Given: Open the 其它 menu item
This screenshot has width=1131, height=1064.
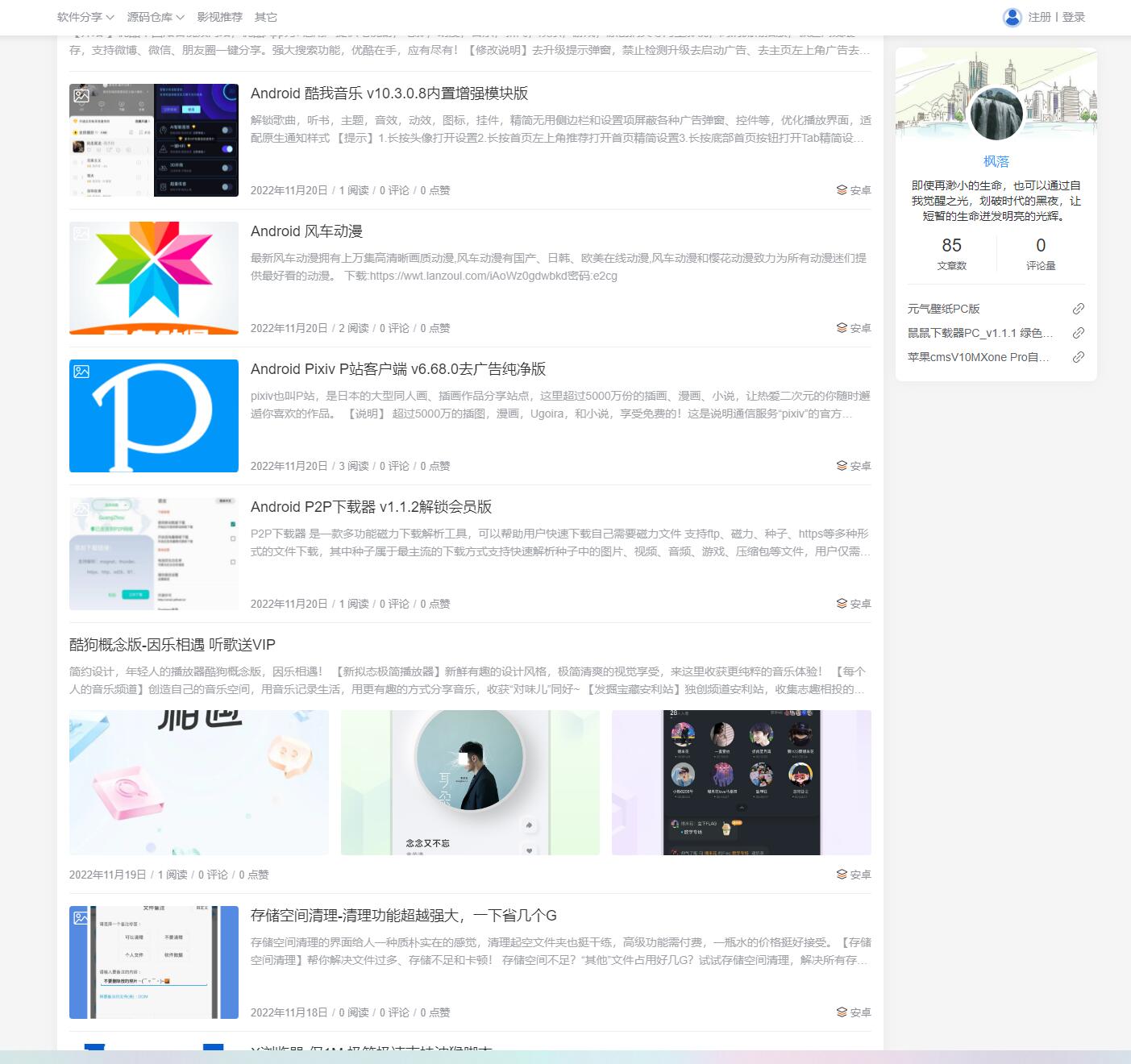Looking at the screenshot, I should [x=265, y=17].
